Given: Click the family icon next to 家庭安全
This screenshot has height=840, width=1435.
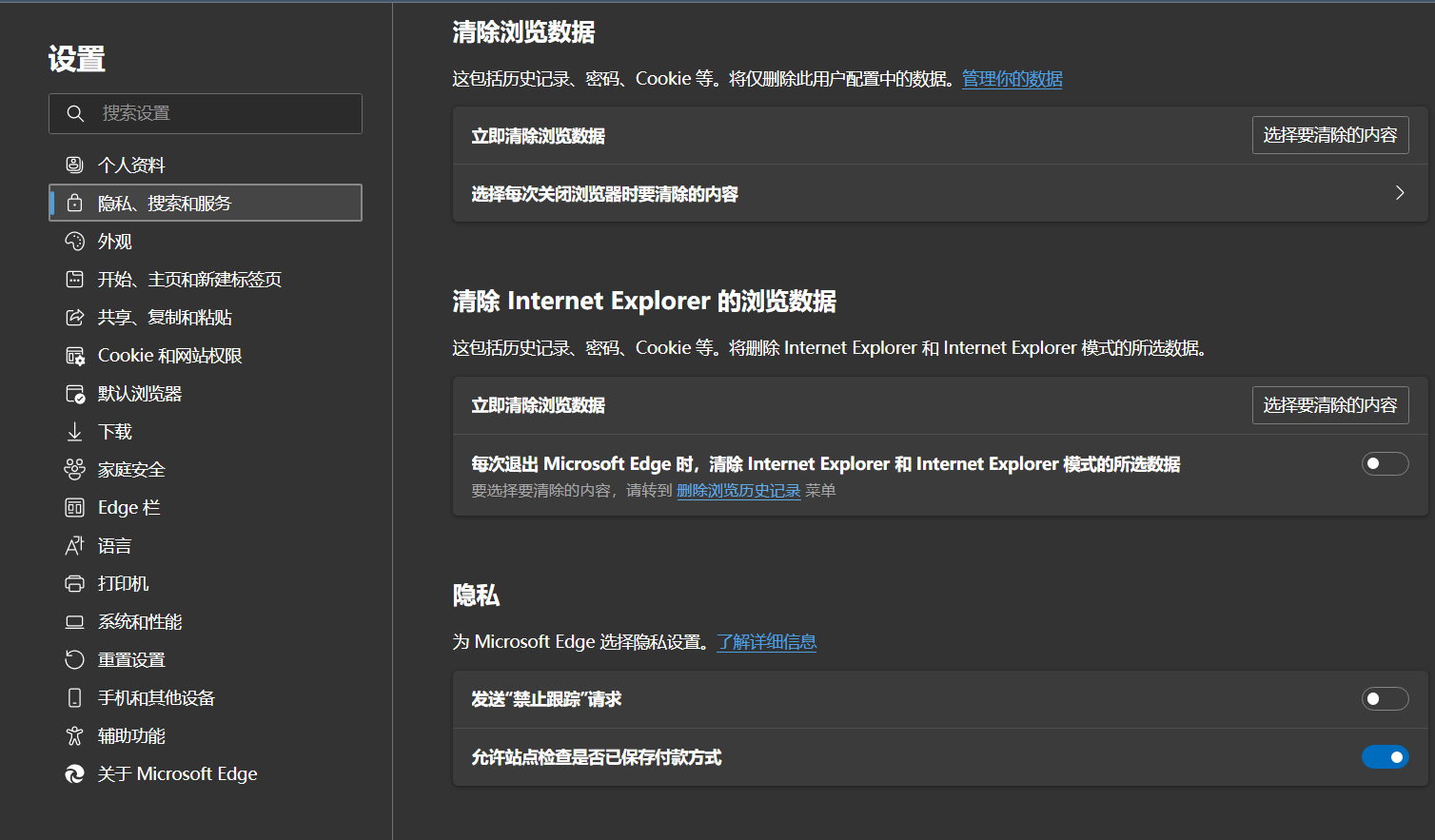Looking at the screenshot, I should click(74, 469).
